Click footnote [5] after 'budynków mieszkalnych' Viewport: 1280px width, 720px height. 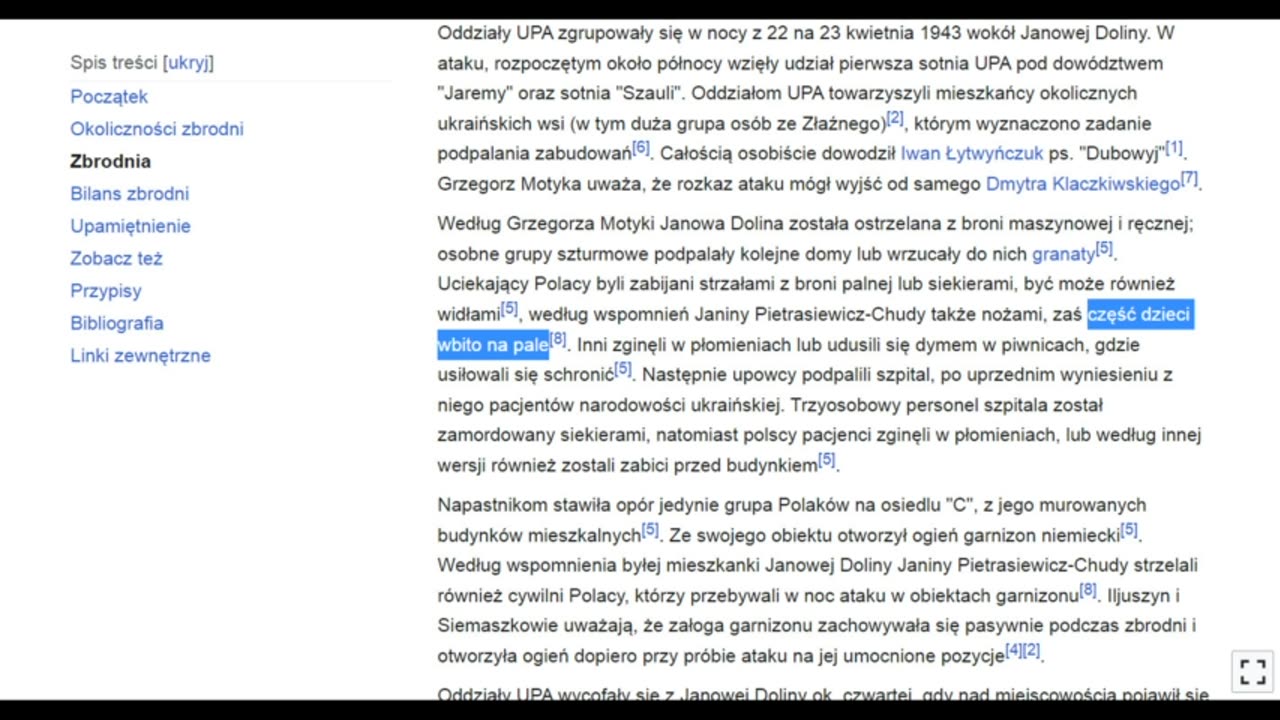[650, 529]
